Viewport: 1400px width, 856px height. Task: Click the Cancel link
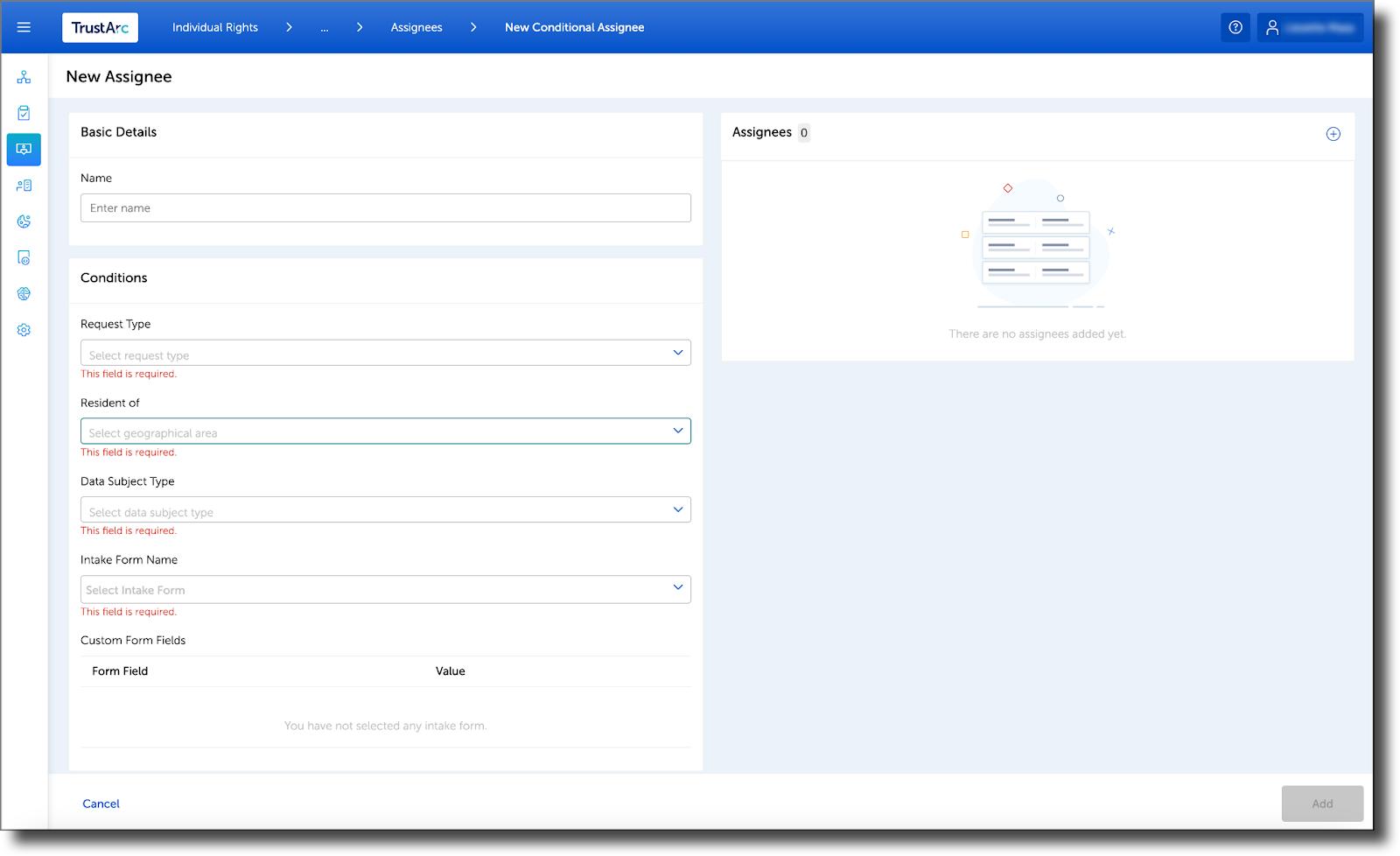101,803
